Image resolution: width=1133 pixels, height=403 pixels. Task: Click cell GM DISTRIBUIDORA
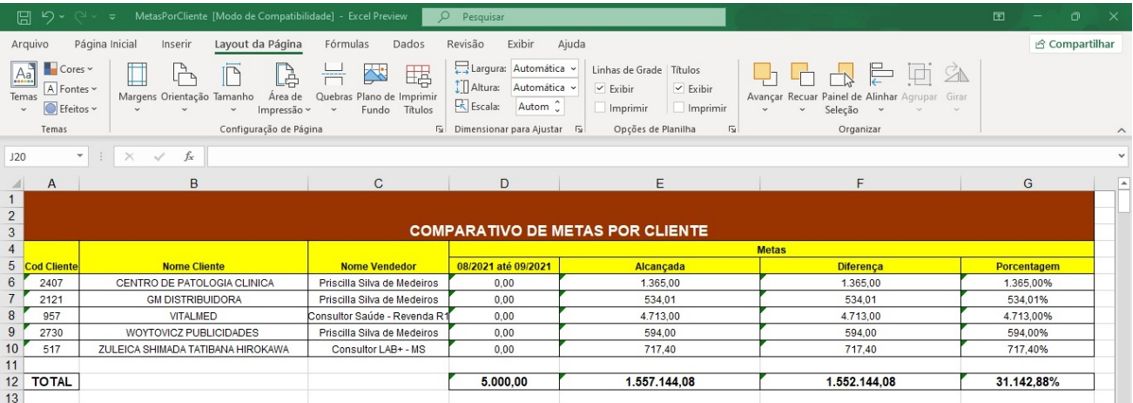[x=194, y=299]
